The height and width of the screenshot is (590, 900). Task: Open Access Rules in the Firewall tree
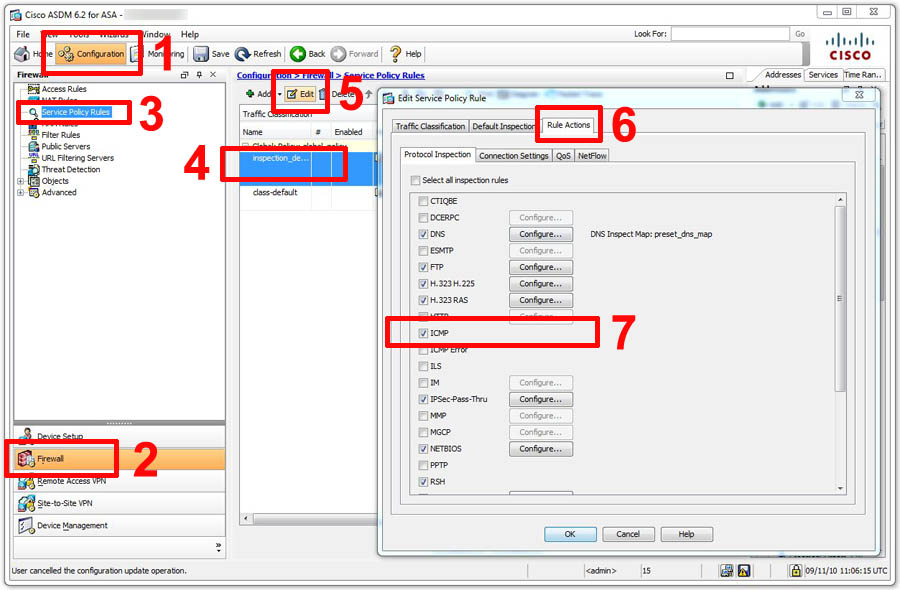point(64,89)
